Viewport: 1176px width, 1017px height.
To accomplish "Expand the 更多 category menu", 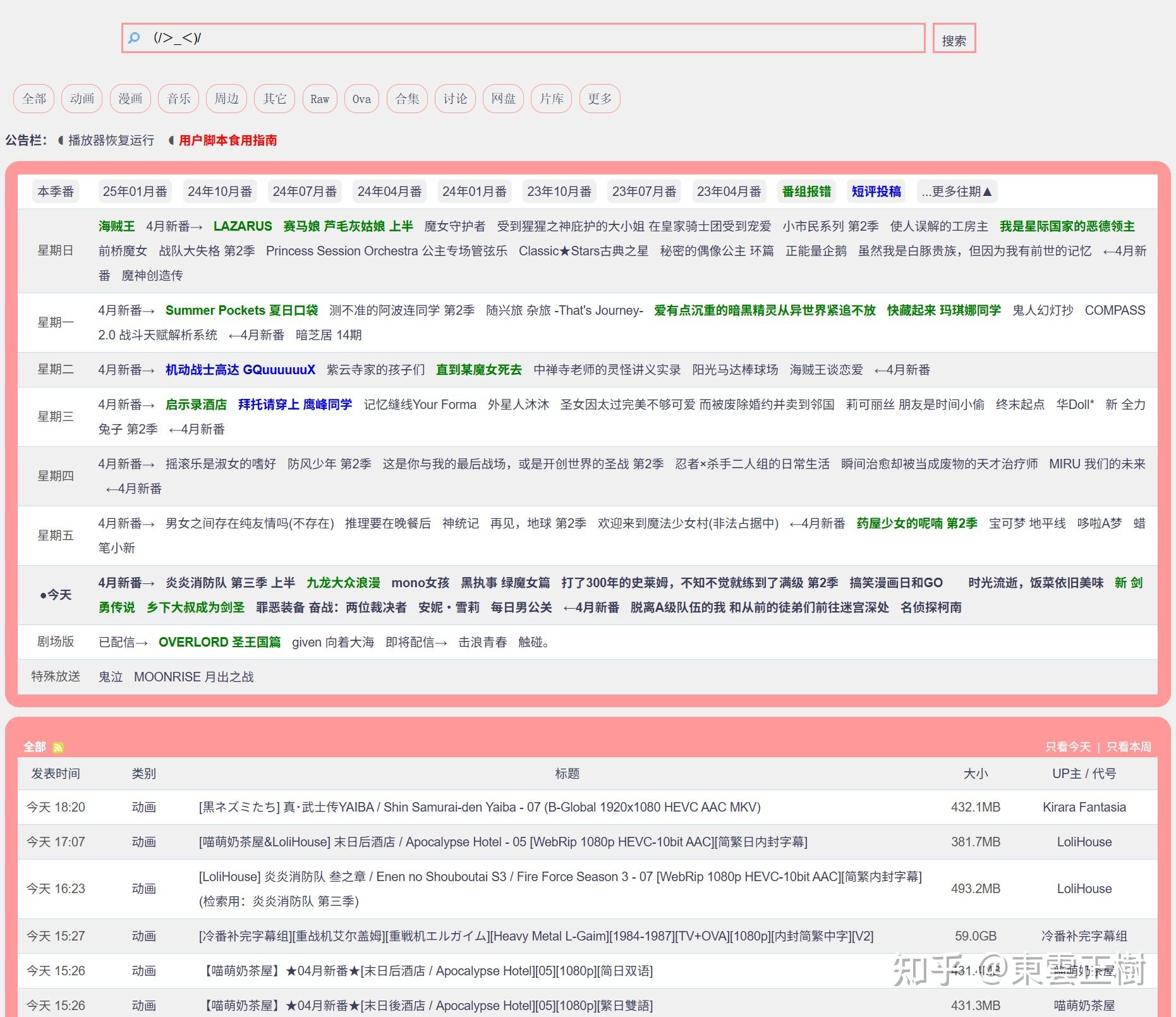I will point(600,99).
